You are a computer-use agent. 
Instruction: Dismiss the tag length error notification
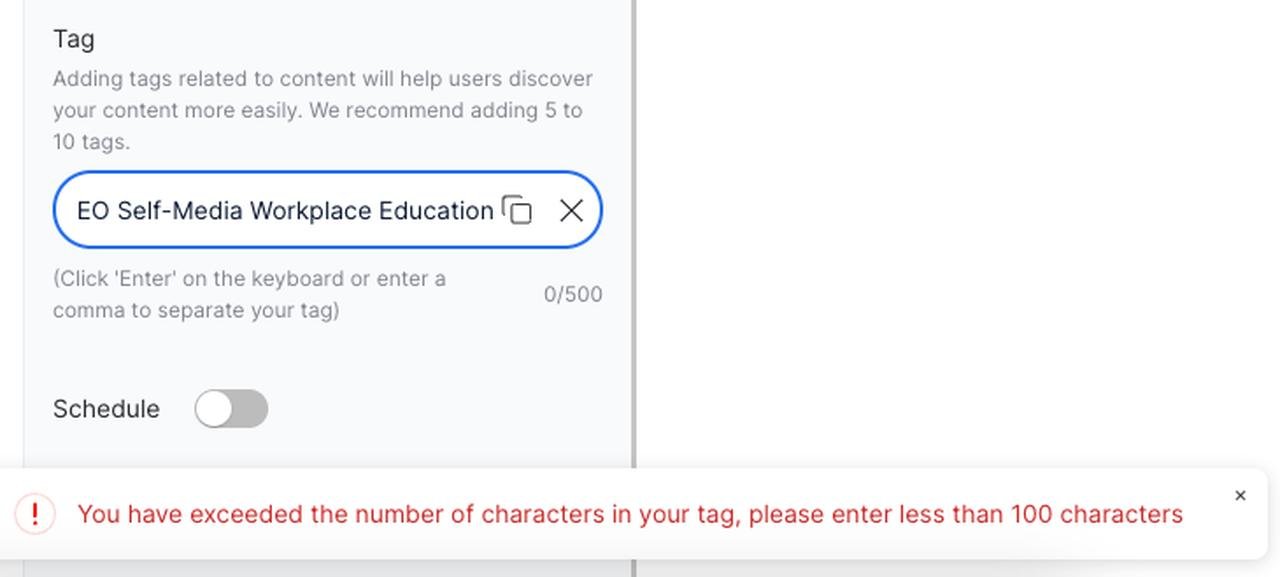[x=1240, y=495]
